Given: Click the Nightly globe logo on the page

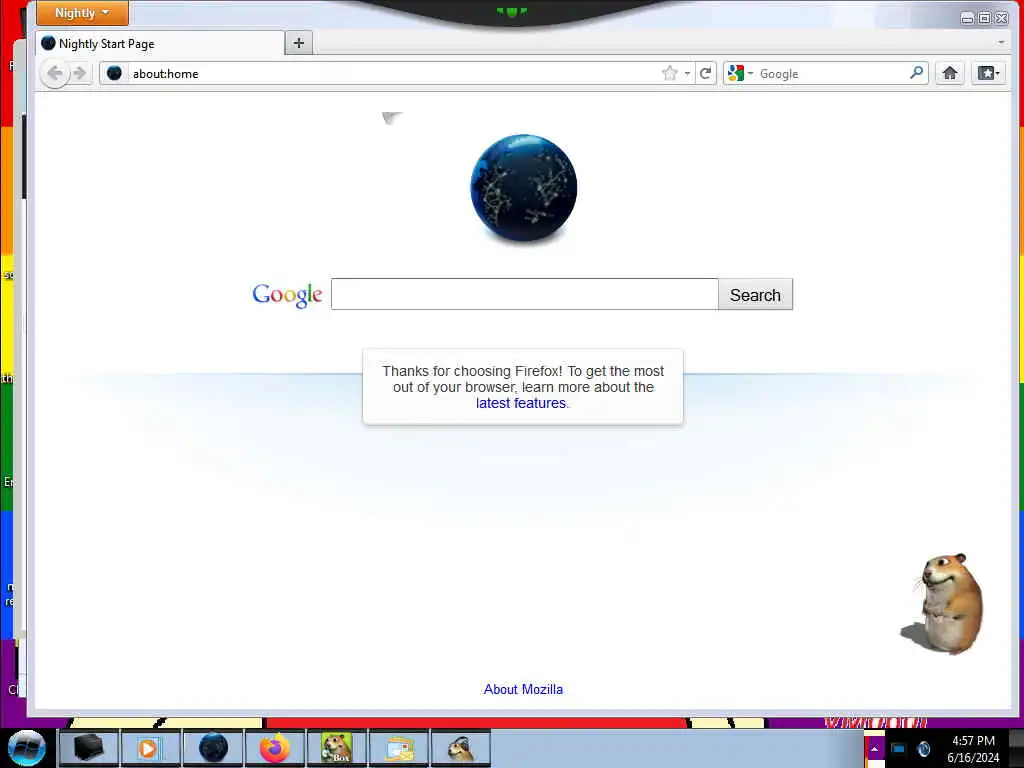Looking at the screenshot, I should click(523, 189).
